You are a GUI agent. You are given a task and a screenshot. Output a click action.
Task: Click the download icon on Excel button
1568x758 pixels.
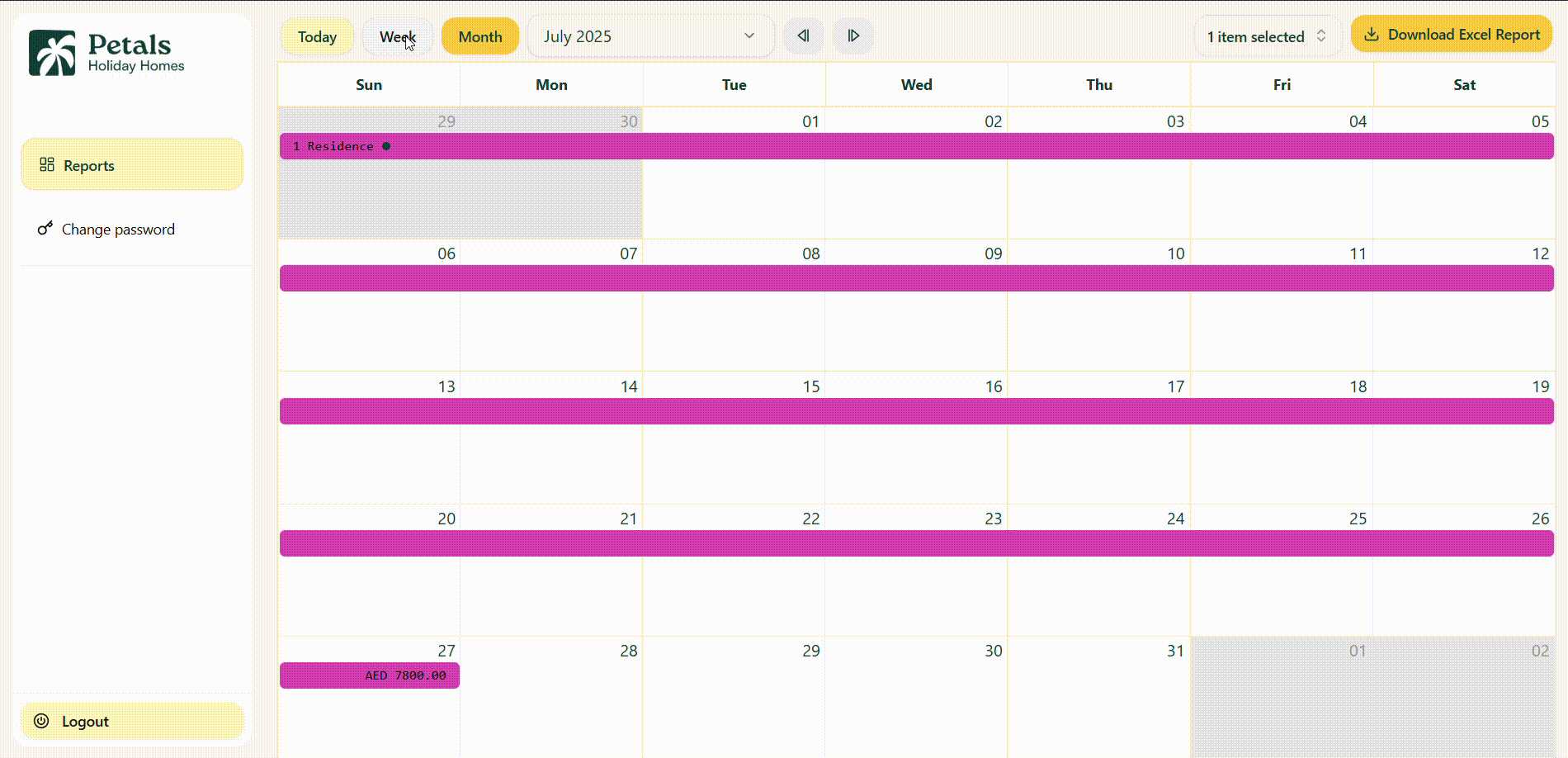(x=1372, y=35)
